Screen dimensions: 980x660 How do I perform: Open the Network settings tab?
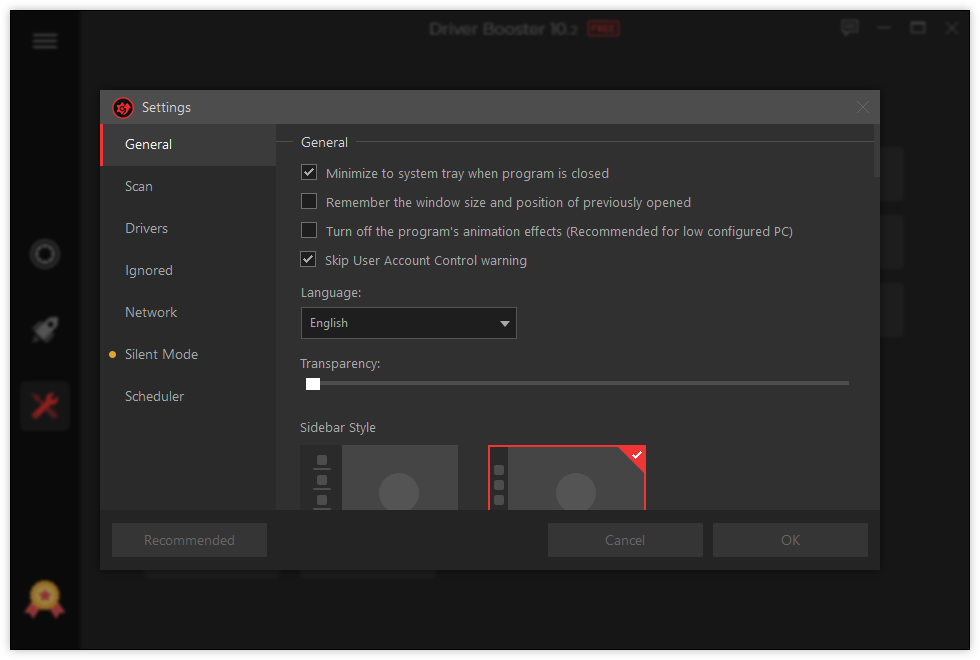(188, 312)
